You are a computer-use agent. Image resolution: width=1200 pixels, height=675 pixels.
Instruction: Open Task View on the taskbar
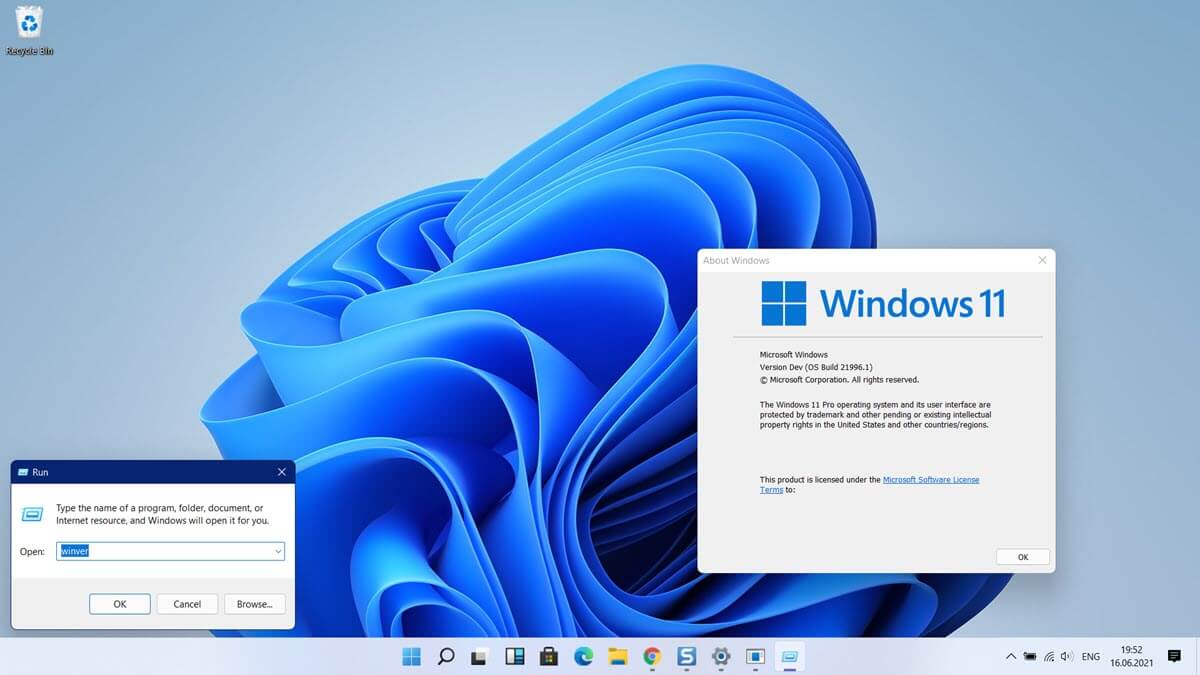[x=480, y=657]
